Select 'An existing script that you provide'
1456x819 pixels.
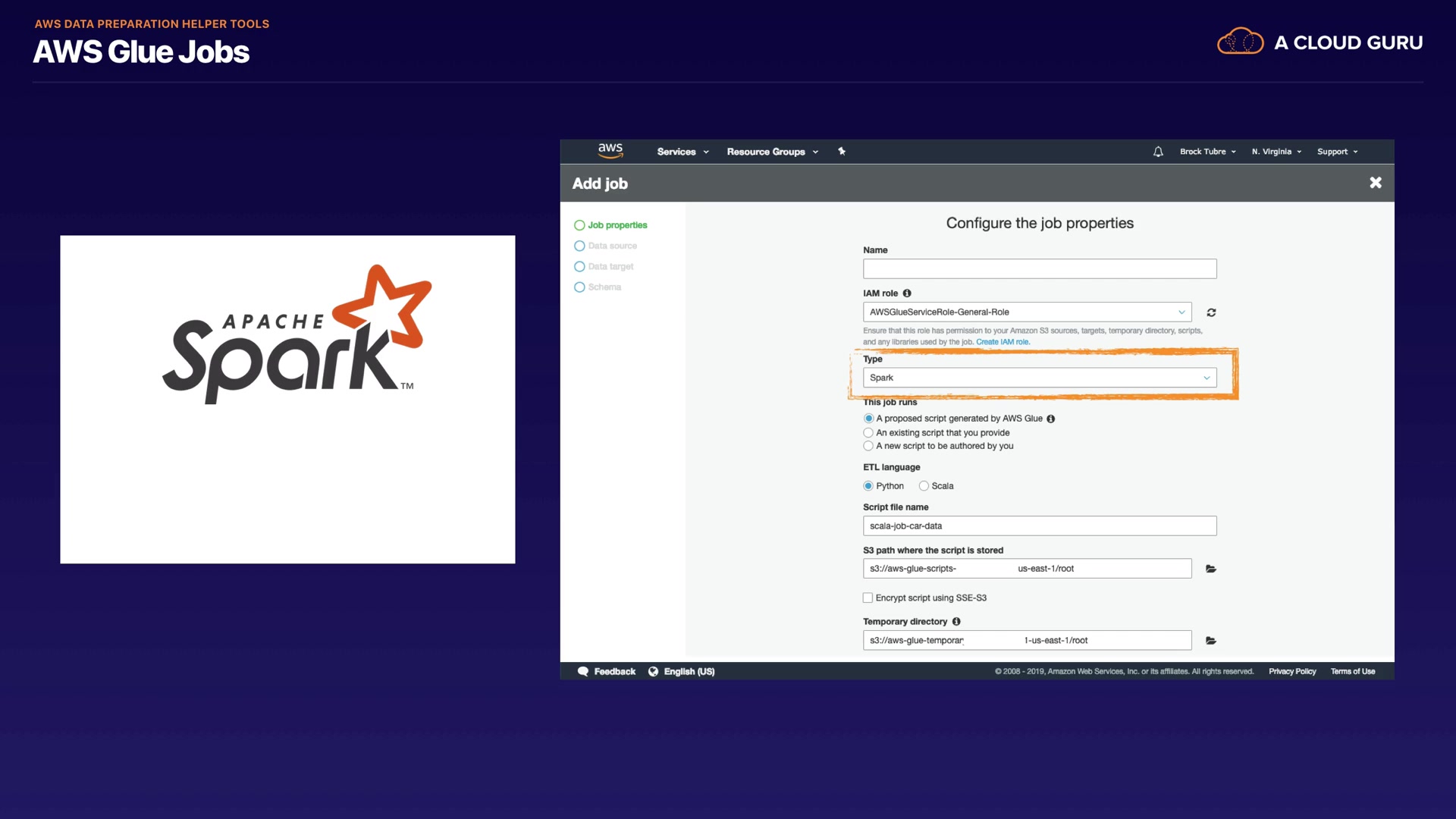click(868, 433)
